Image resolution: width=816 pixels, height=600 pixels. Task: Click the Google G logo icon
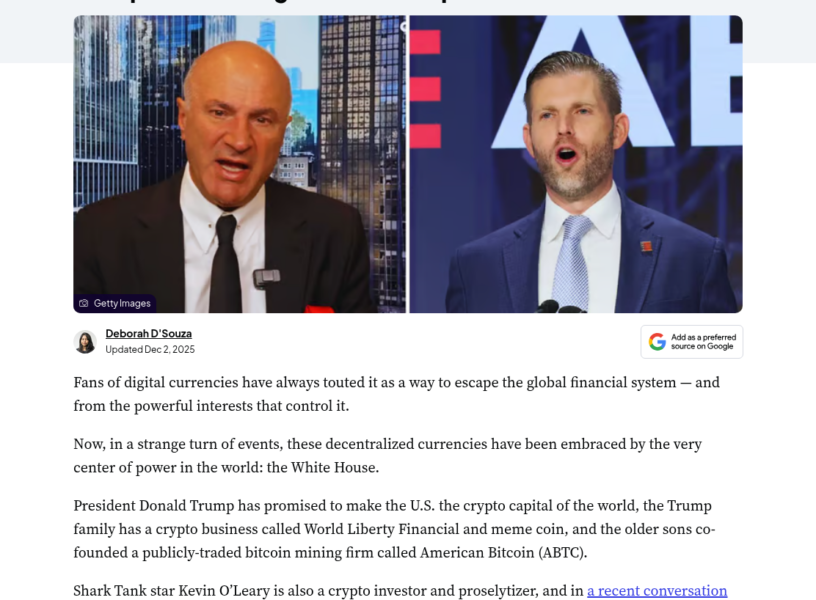click(x=657, y=342)
